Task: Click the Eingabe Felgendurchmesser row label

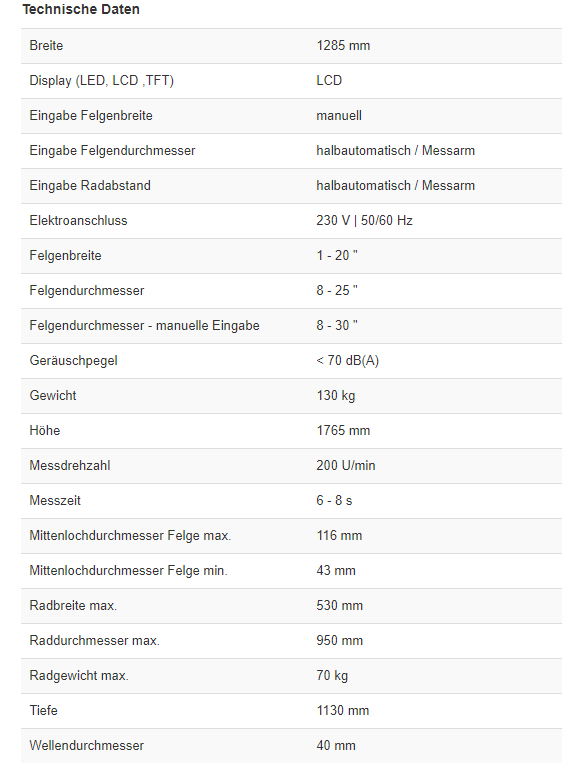Action: click(x=112, y=150)
